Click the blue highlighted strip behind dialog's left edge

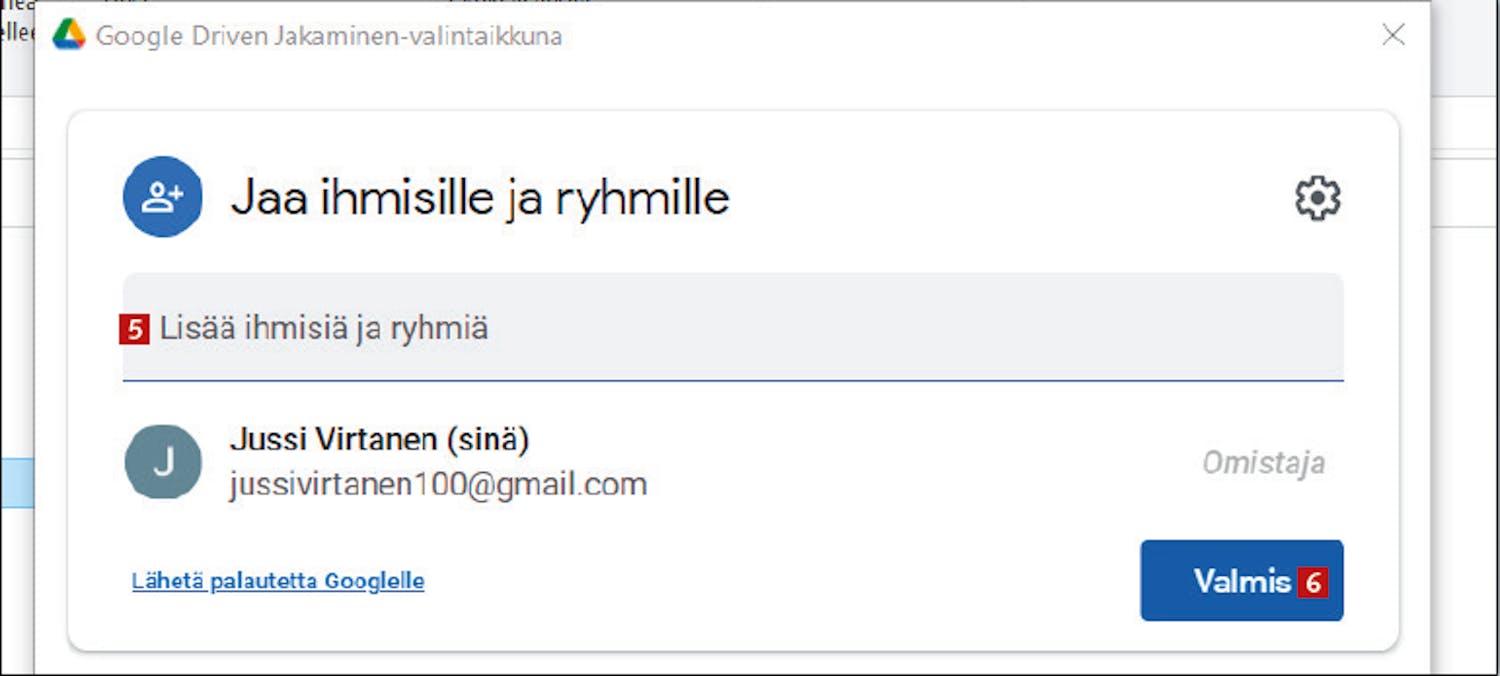point(17,482)
